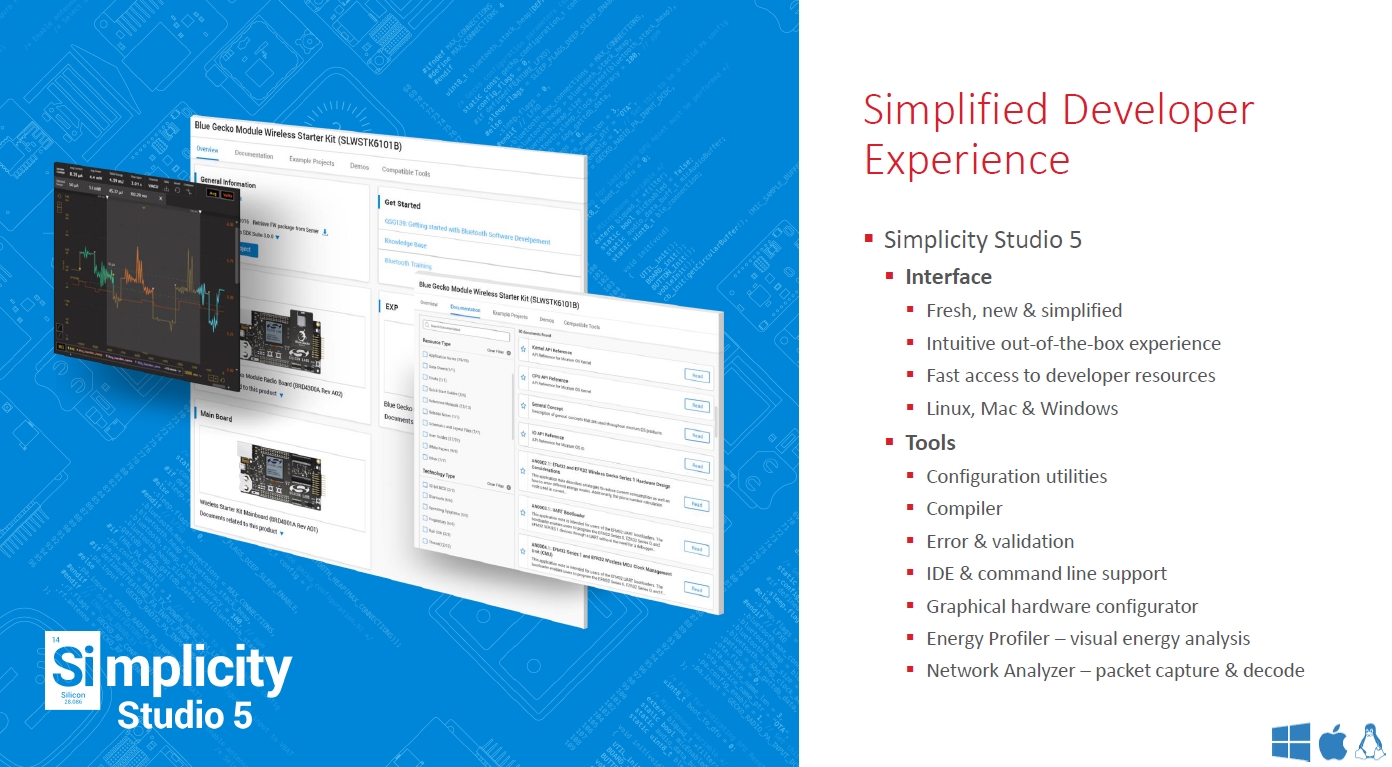Click the Search documentation input field

point(466,330)
